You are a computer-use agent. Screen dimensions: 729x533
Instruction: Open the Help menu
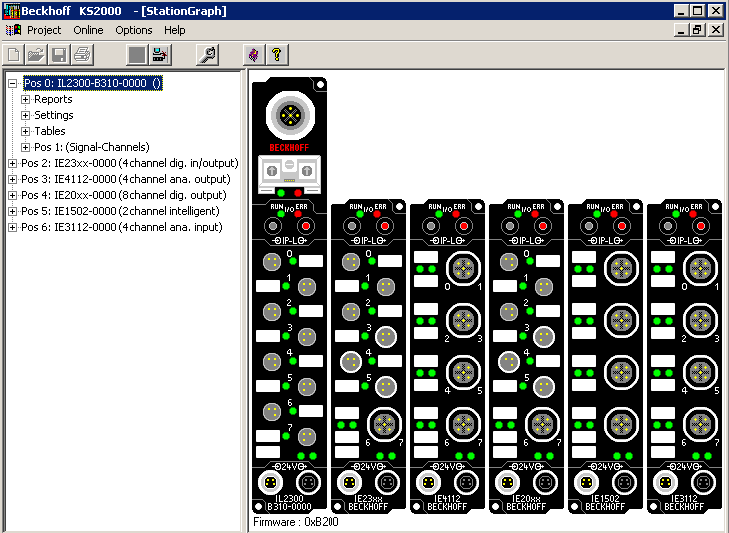(x=174, y=30)
